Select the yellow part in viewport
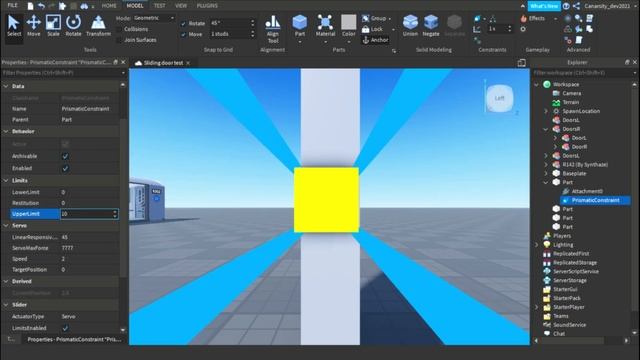Image resolution: width=640 pixels, height=360 pixels. click(x=326, y=200)
